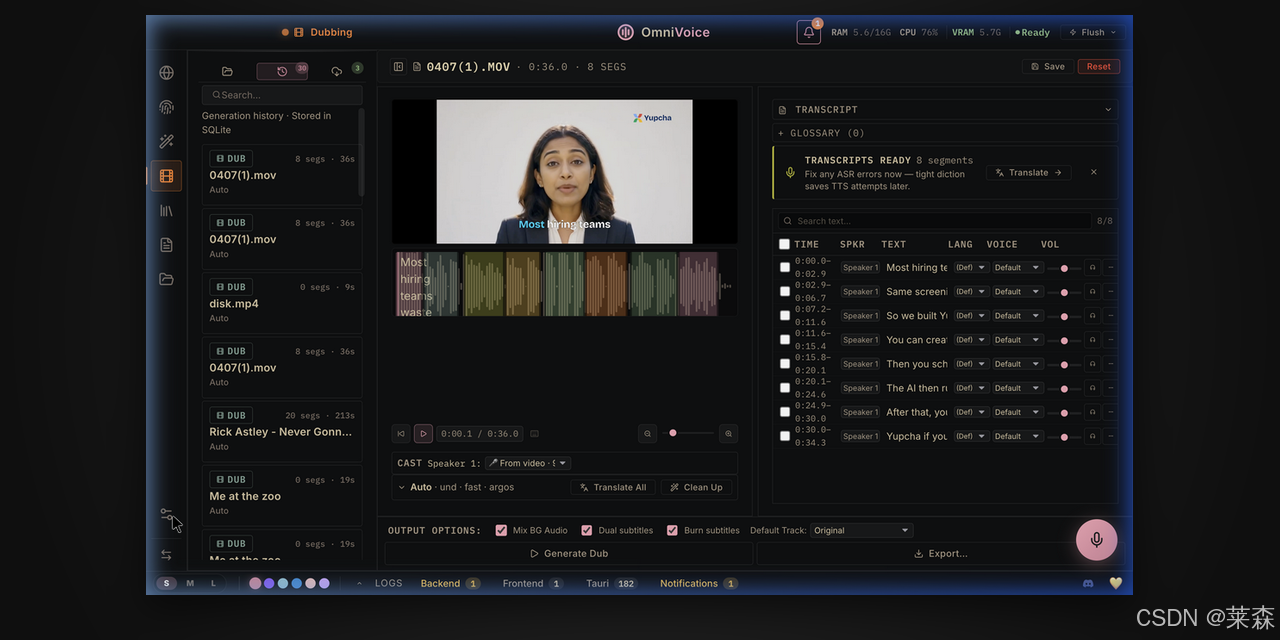Expand the Auto und fast argos settings
Screen dimensions: 1280x640
point(402,488)
